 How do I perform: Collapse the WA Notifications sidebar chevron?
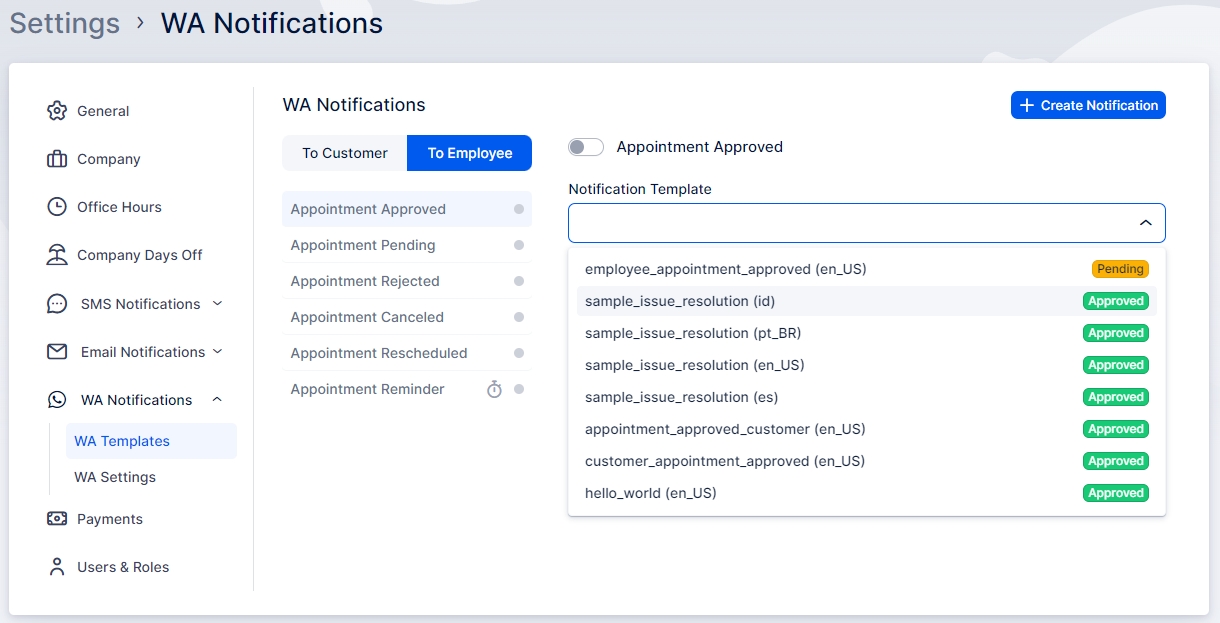tap(217, 400)
